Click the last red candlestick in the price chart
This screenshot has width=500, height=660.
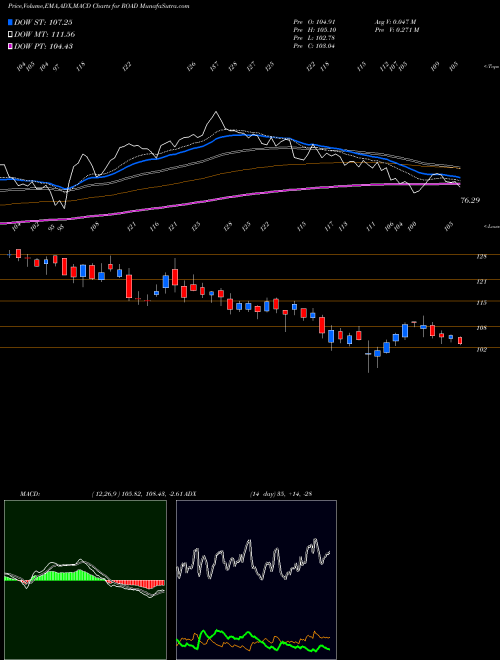click(x=460, y=341)
